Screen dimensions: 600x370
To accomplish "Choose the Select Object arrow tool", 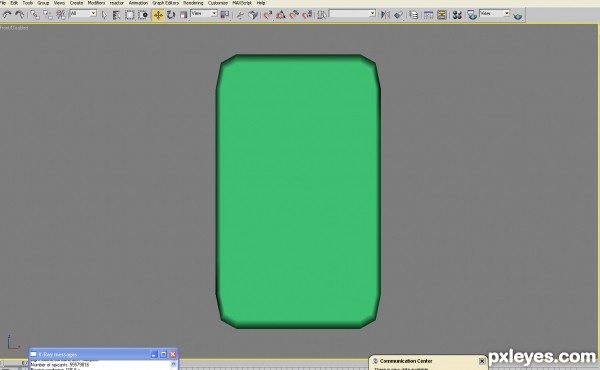I will click(x=104, y=15).
